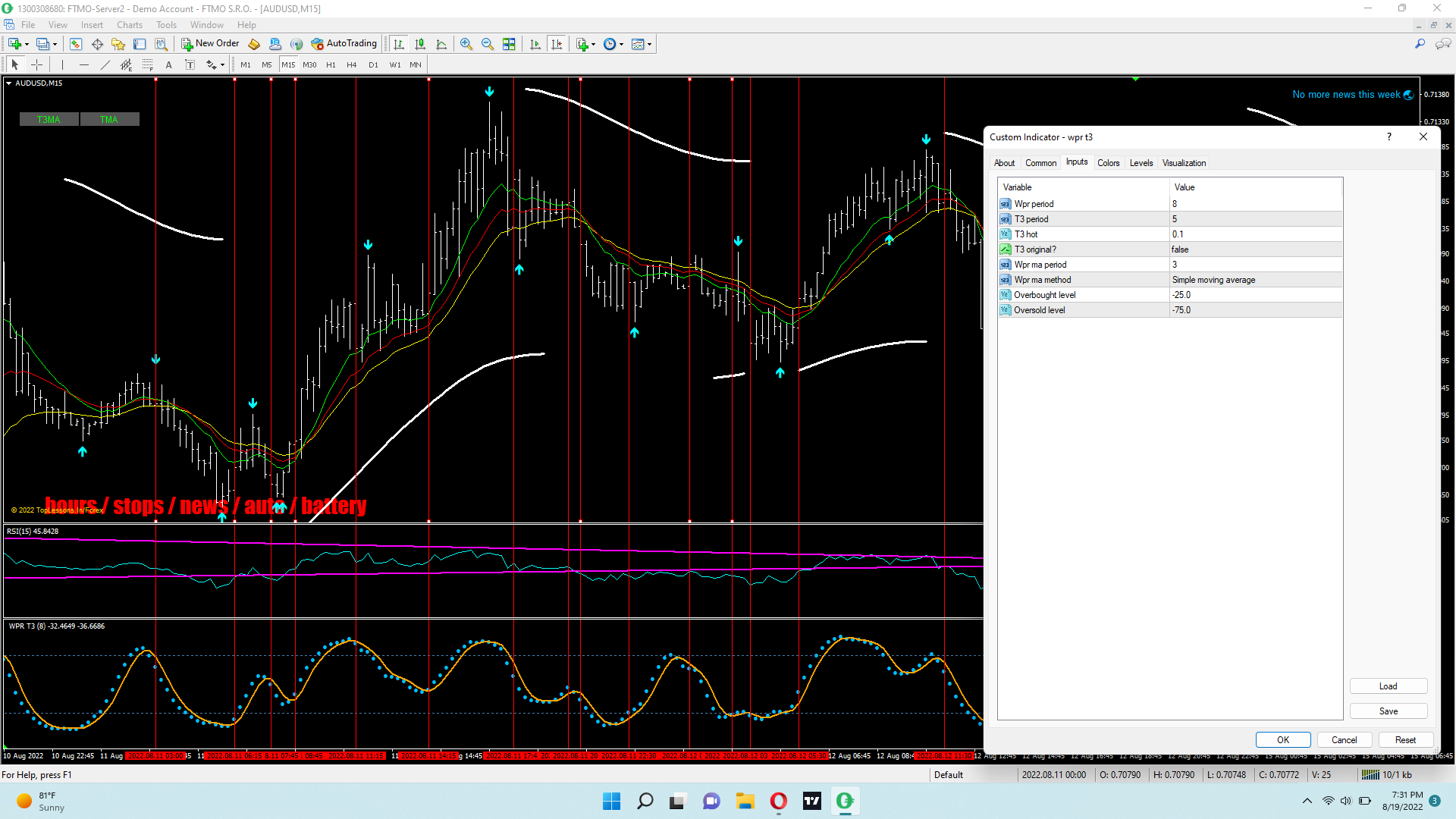Image resolution: width=1456 pixels, height=819 pixels.
Task: Select the H4 timeframe
Action: 351,64
